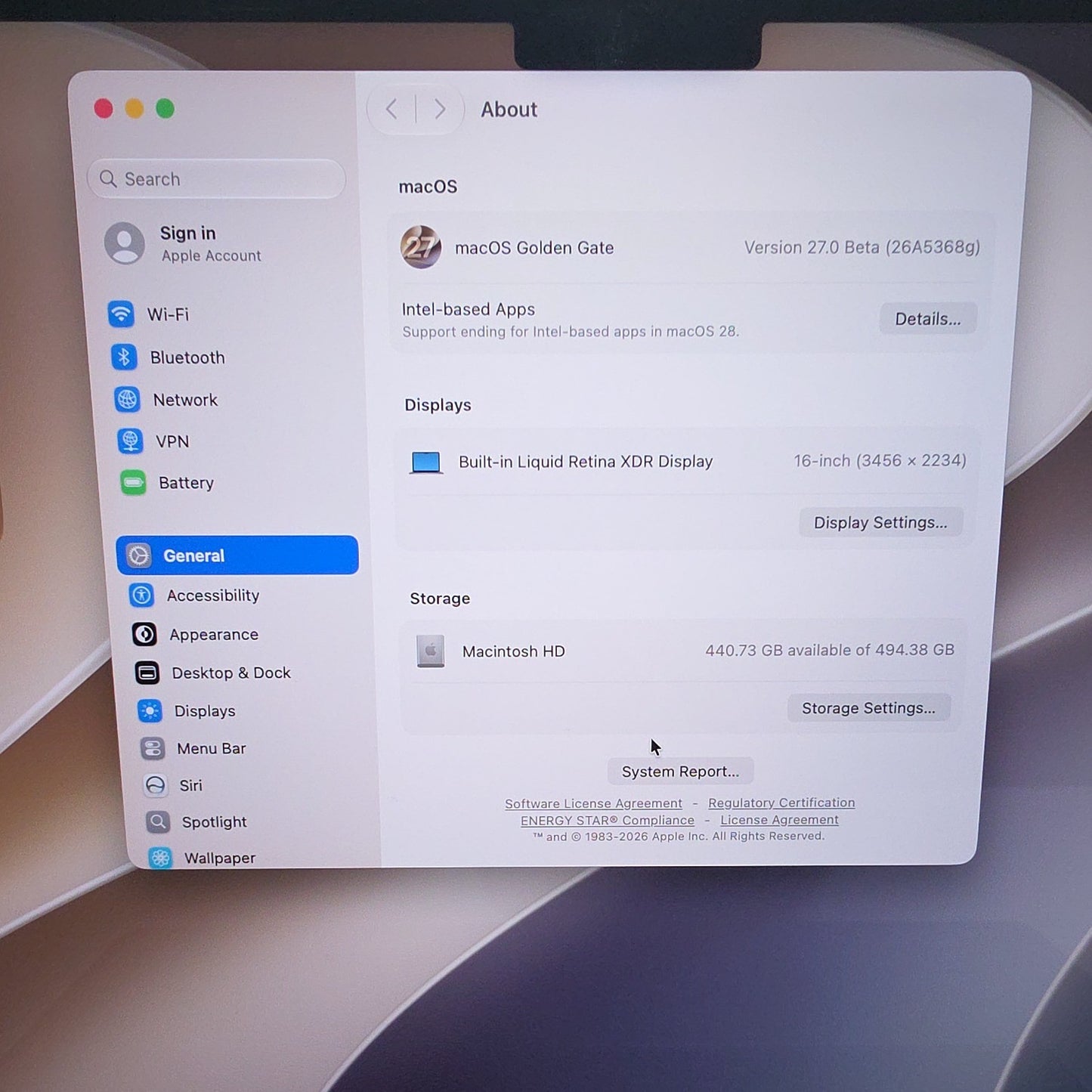Open Software License Agreement link
This screenshot has height=1092, width=1092.
[593, 803]
